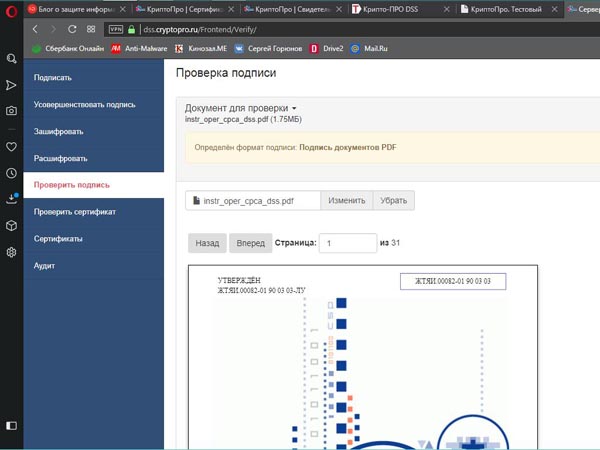Toggle the sidebar panel icon at bottom
The width and height of the screenshot is (600, 450).
(x=11, y=426)
